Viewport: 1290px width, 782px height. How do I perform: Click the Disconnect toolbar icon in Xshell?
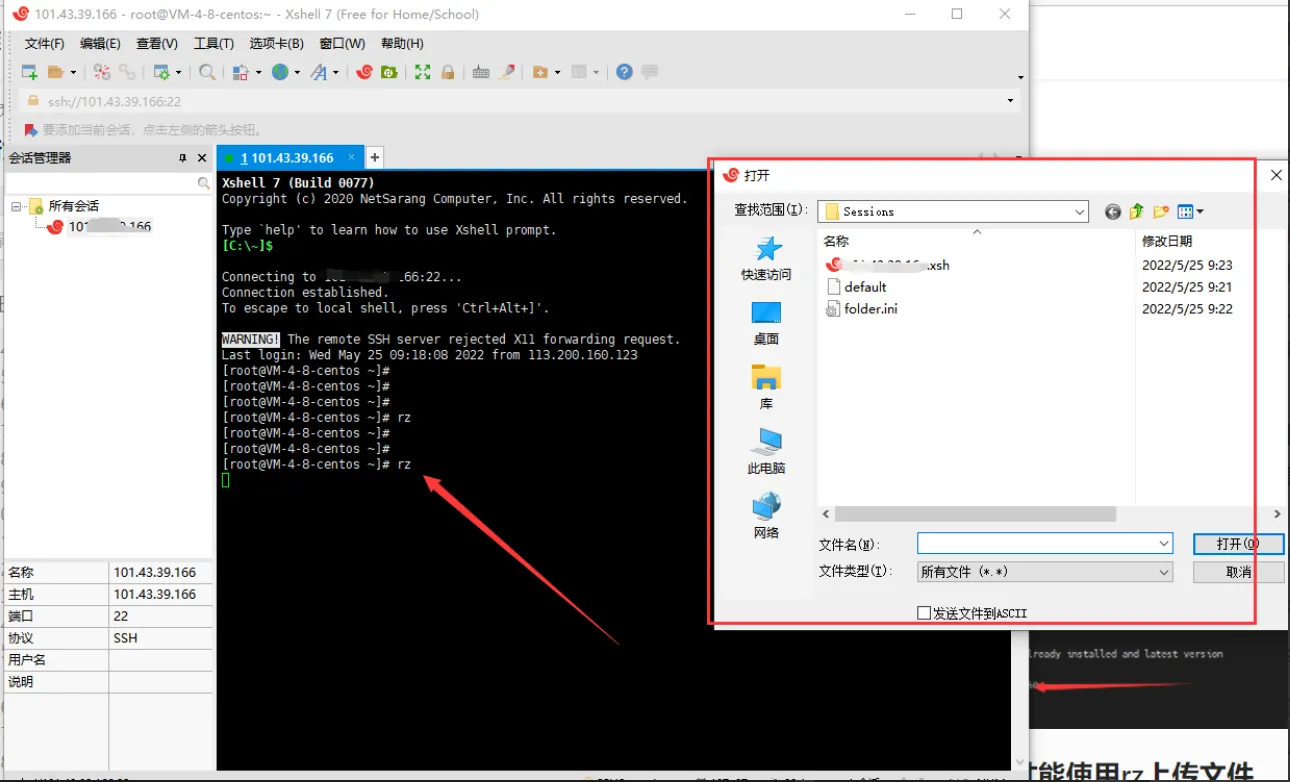click(x=102, y=72)
